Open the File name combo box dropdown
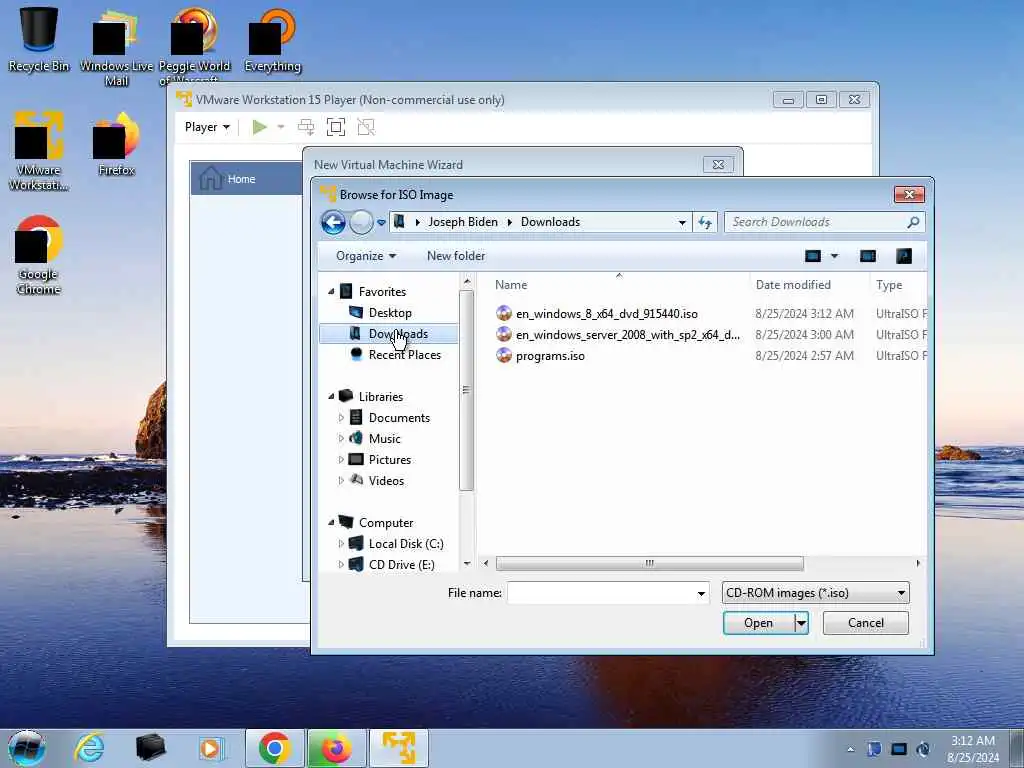 (x=701, y=594)
